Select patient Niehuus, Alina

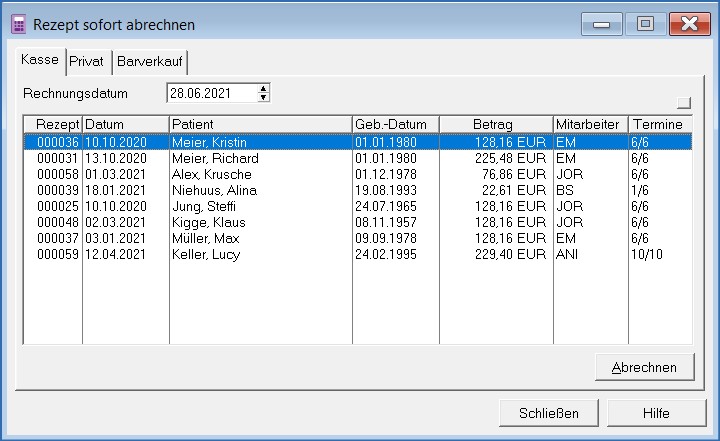click(214, 190)
